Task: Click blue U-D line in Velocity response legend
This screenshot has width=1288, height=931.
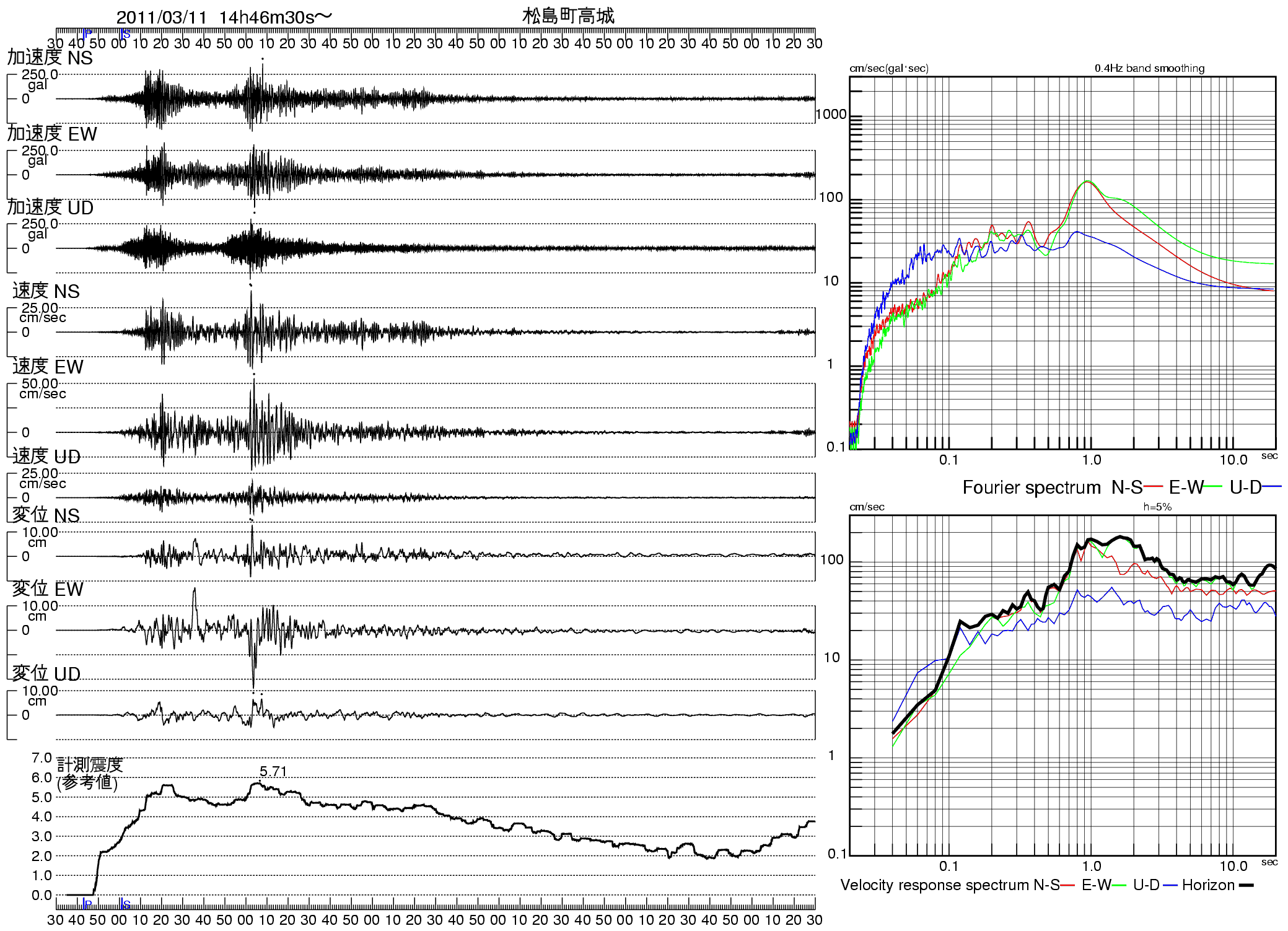Action: (x=1170, y=886)
